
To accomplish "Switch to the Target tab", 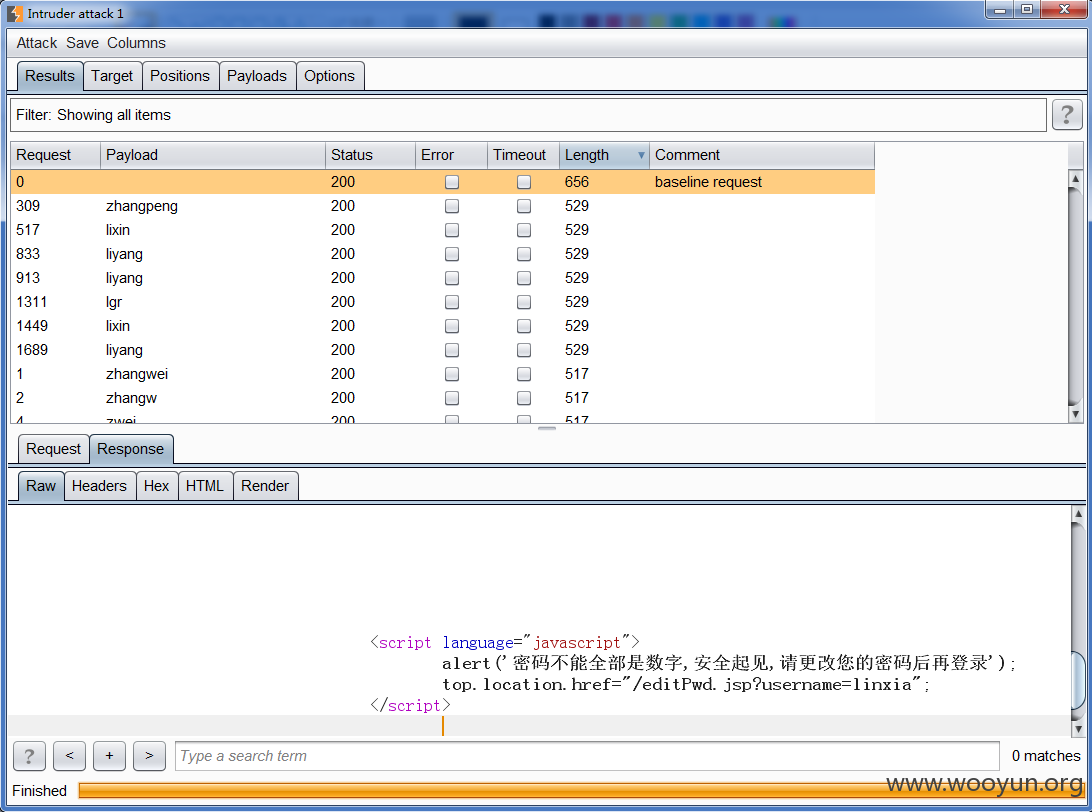I will tap(112, 76).
